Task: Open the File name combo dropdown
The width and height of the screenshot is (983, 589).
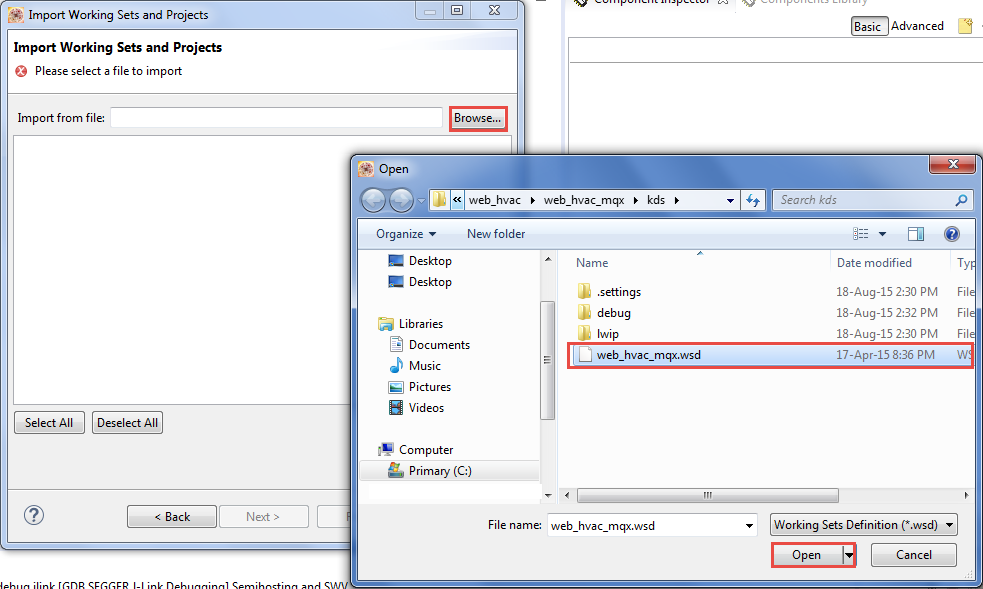Action: 749,526
